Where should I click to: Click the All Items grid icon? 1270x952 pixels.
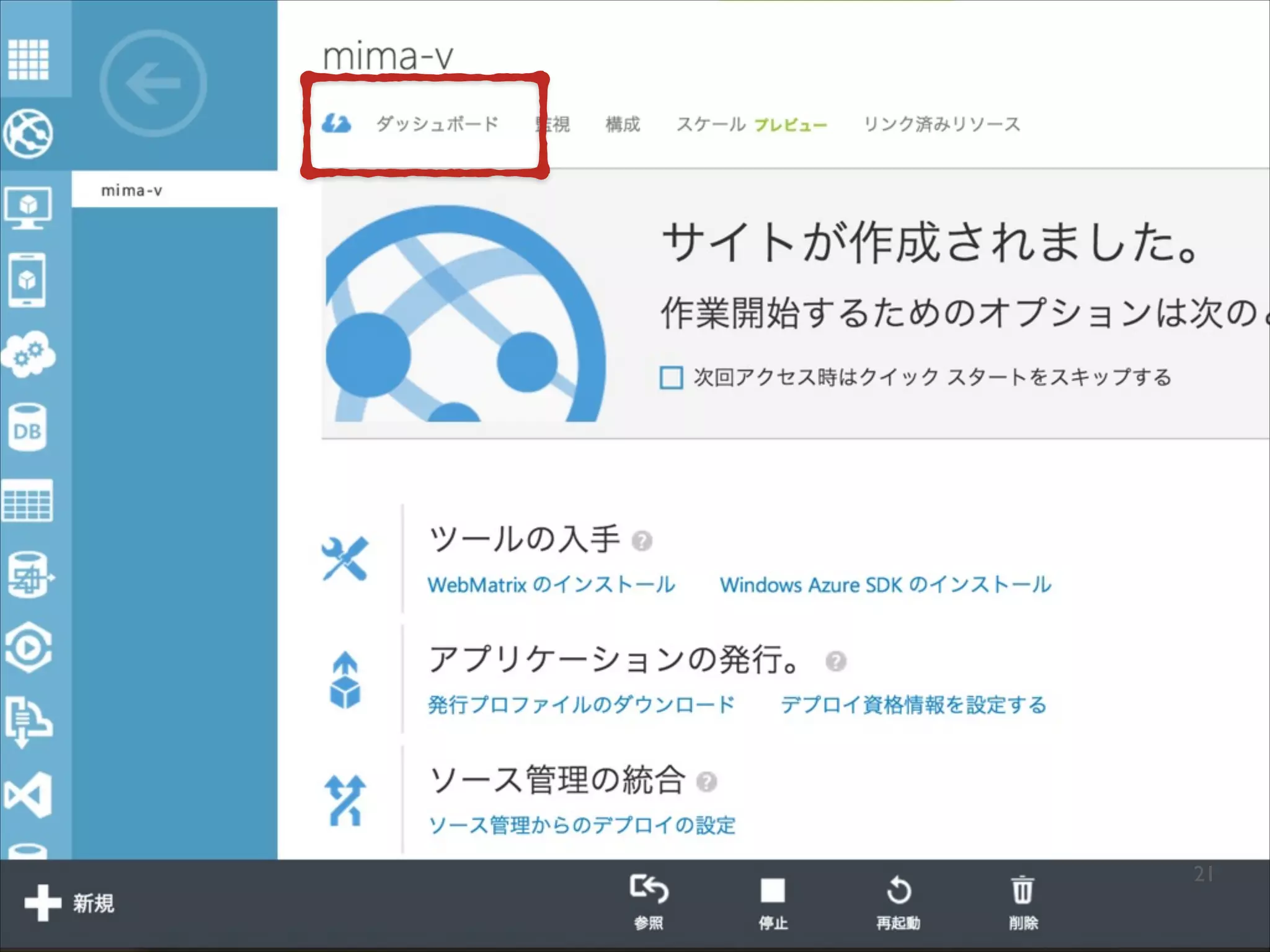[x=29, y=59]
